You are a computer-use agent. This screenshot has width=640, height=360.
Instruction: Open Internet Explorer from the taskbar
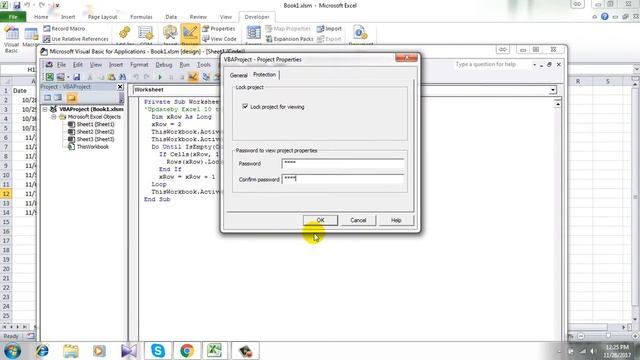click(x=42, y=351)
